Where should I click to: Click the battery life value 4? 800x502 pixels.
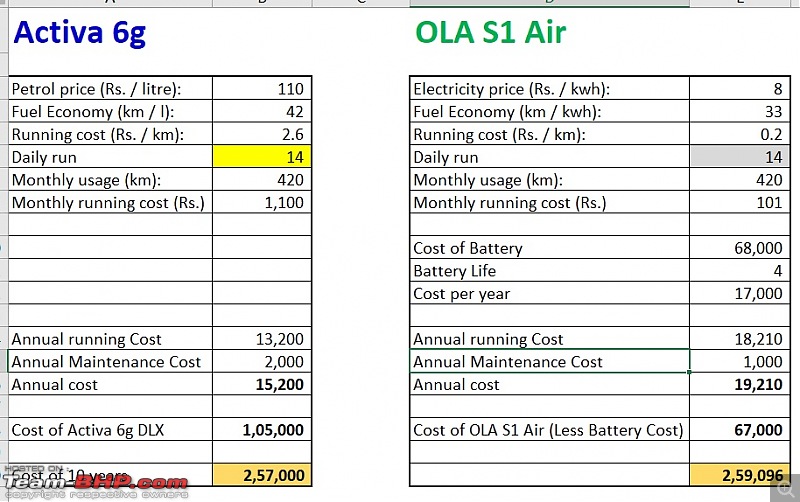(x=739, y=270)
